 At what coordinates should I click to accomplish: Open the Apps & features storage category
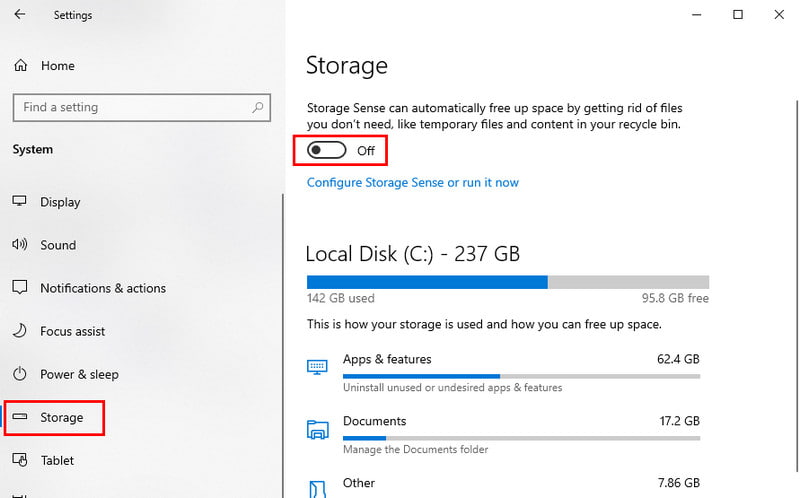503,372
